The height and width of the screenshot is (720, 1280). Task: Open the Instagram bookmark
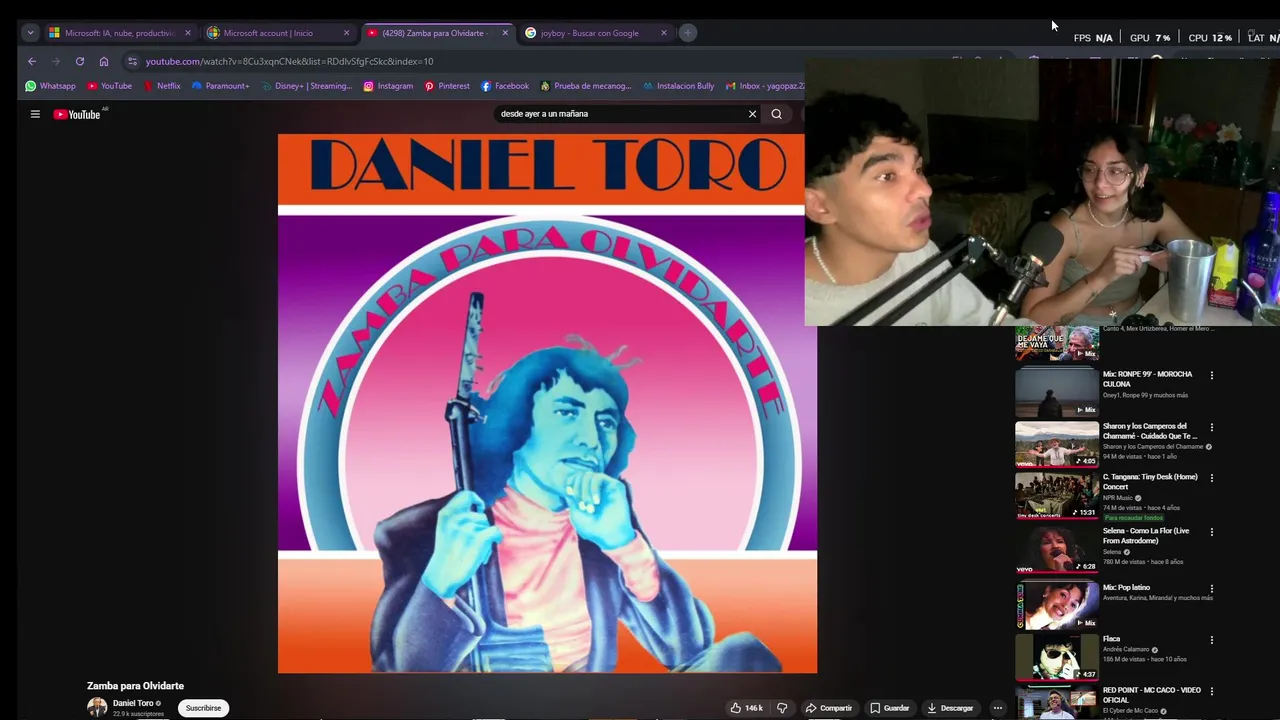(x=388, y=86)
